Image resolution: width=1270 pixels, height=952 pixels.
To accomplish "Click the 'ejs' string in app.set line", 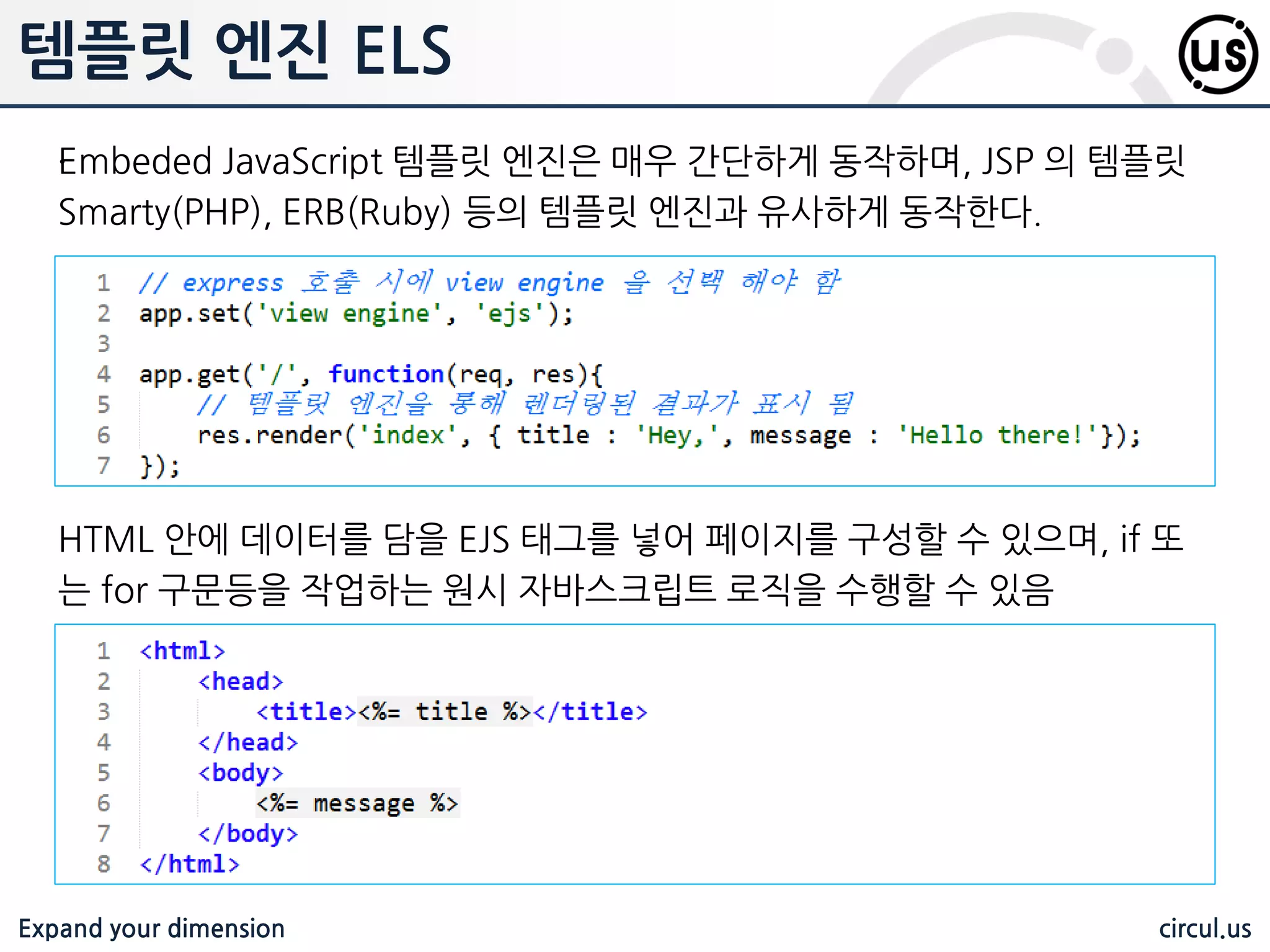I will tap(509, 314).
